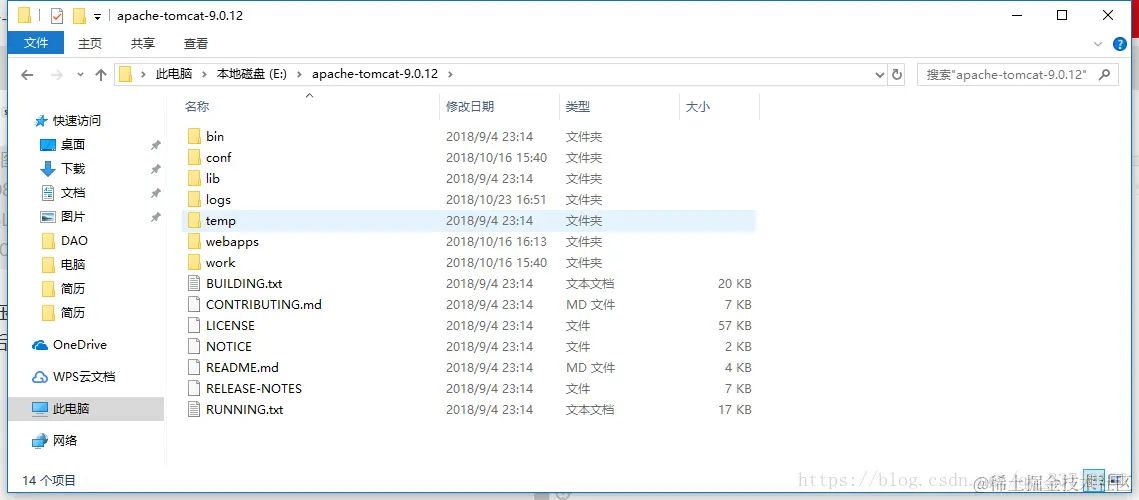Customize Quick Access Toolbar dropdown arrow
1139x500 pixels.
coord(97,16)
